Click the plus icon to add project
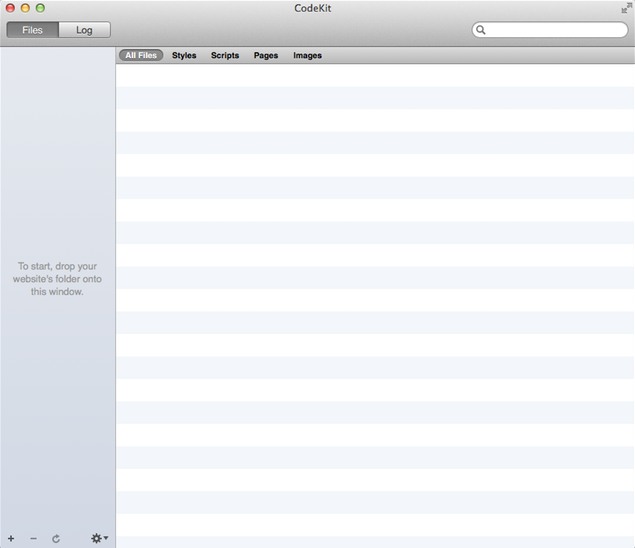Image resolution: width=635 pixels, height=548 pixels. [x=11, y=538]
